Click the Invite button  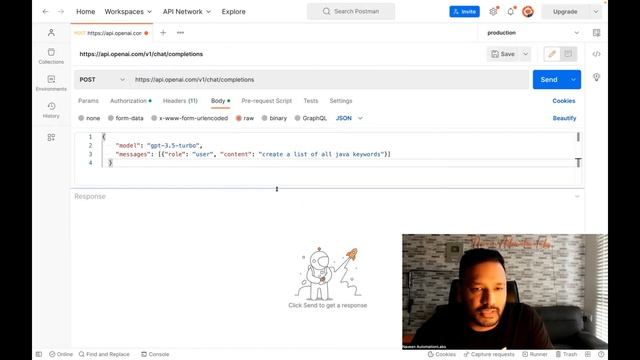[464, 11]
